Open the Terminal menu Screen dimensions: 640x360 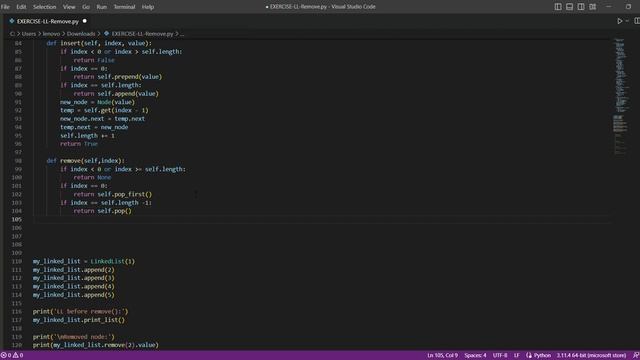[124, 7]
